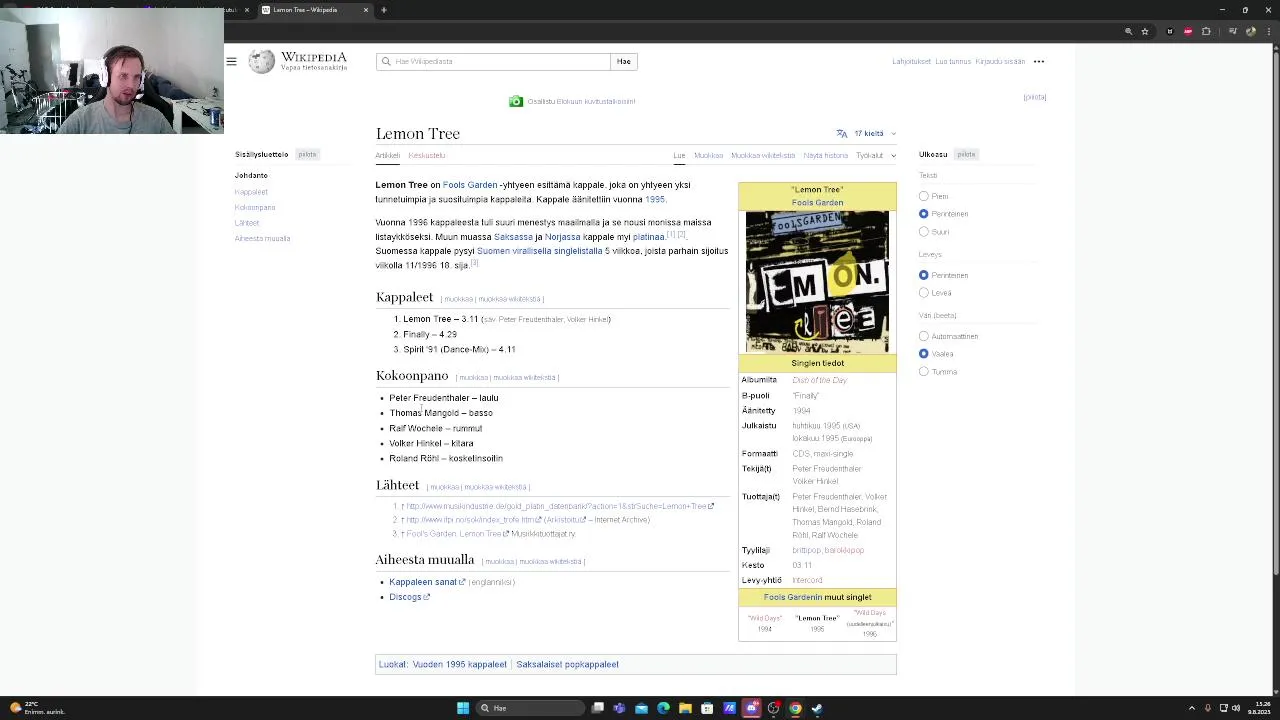Switch to the Keskustelu tab
Image resolution: width=1280 pixels, height=720 pixels.
[427, 155]
